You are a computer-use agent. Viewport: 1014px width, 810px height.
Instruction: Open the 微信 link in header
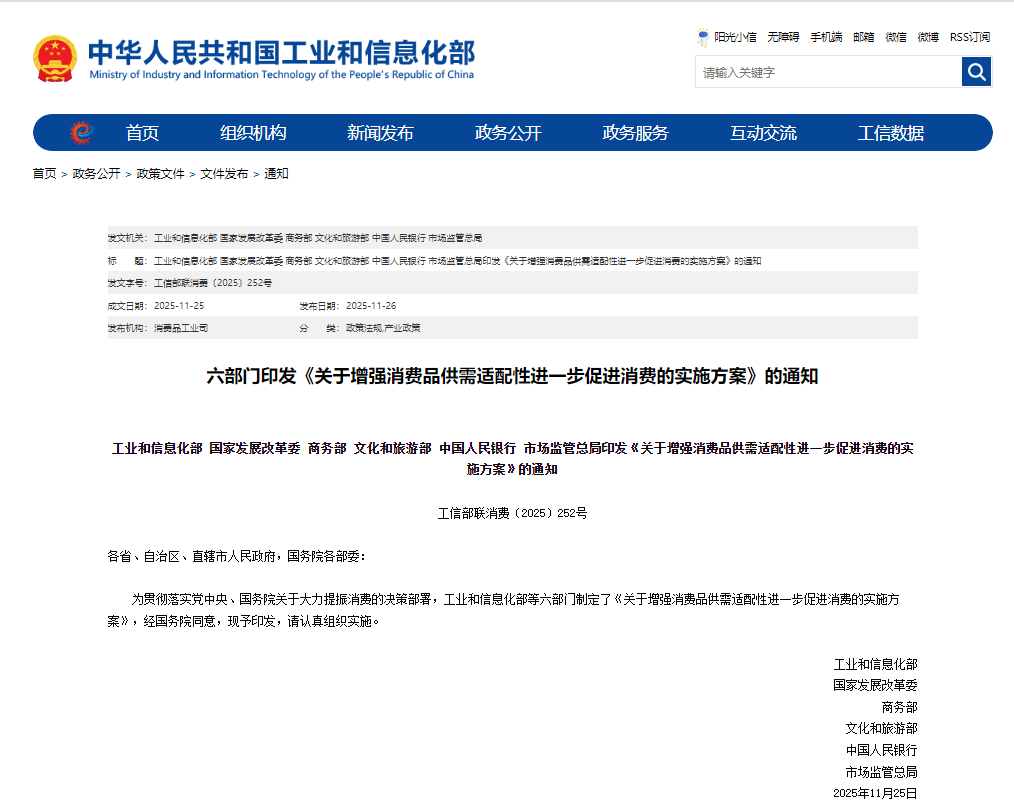[896, 37]
